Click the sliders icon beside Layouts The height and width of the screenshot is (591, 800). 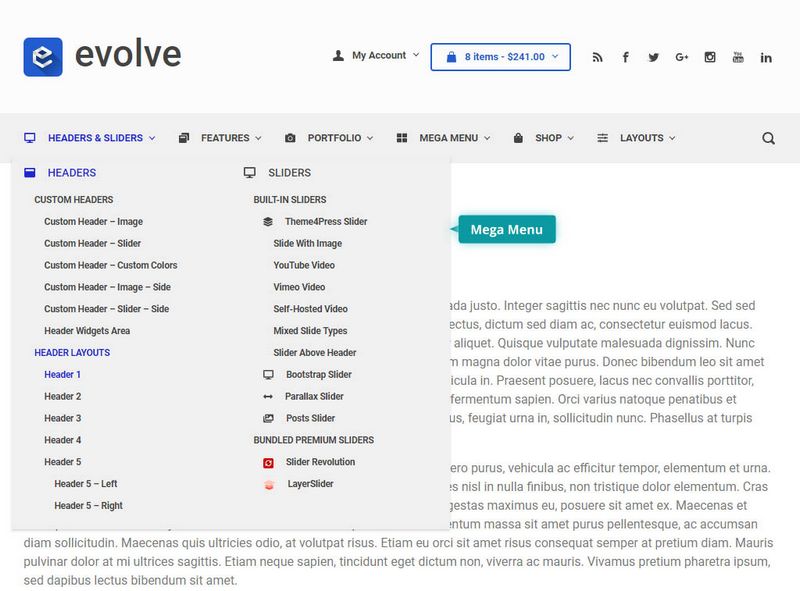click(603, 138)
